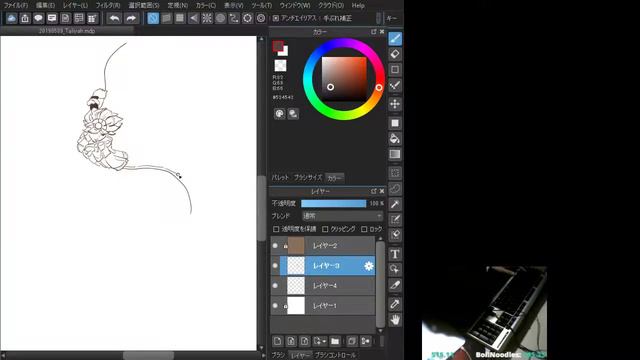Open the ファイル menu
The image size is (640, 360).
[x=16, y=5]
